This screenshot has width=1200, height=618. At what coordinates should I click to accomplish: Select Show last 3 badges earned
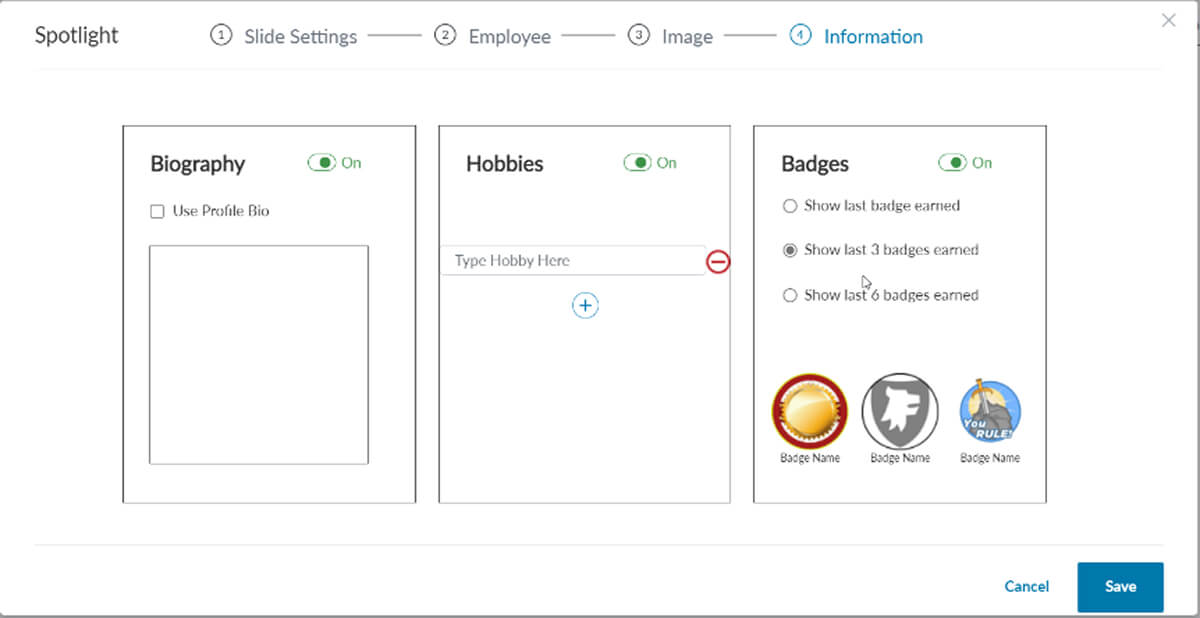click(790, 250)
